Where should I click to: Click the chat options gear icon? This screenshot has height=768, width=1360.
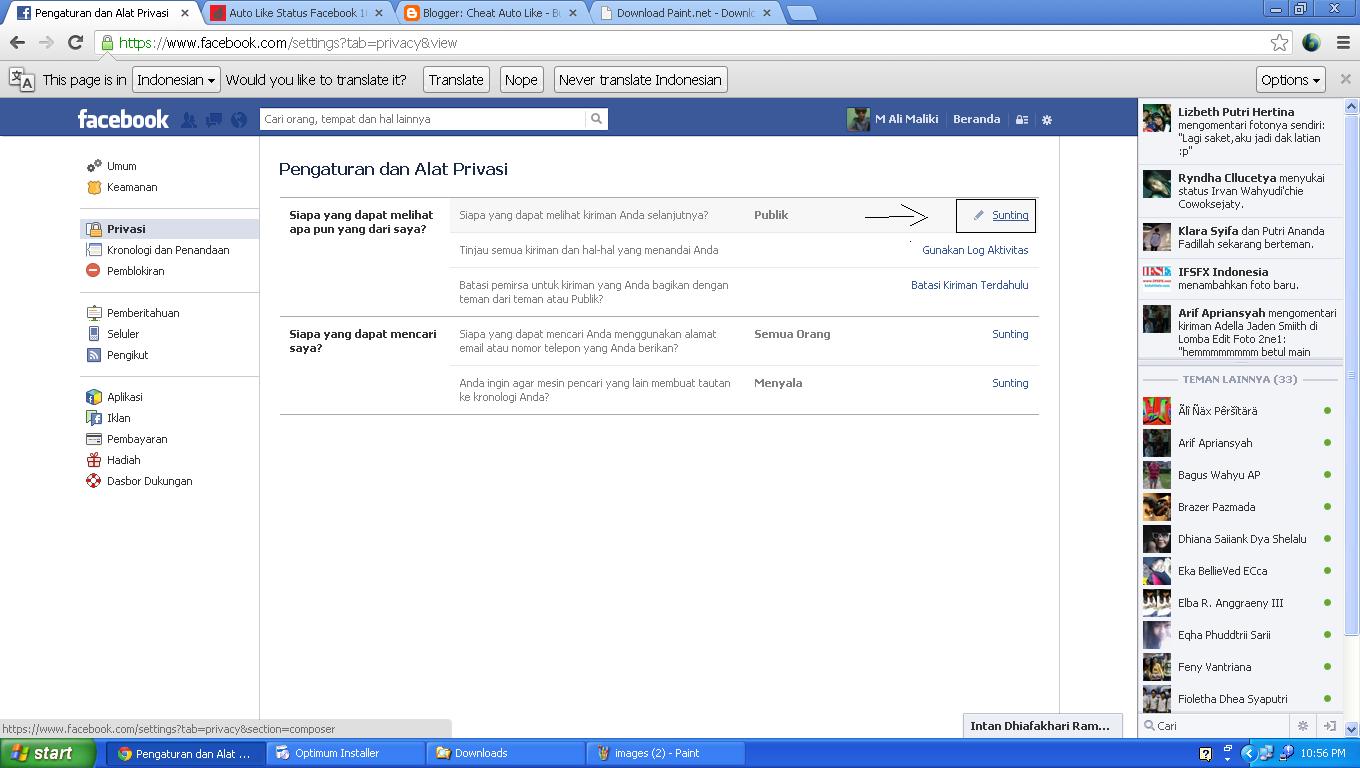[x=1302, y=726]
